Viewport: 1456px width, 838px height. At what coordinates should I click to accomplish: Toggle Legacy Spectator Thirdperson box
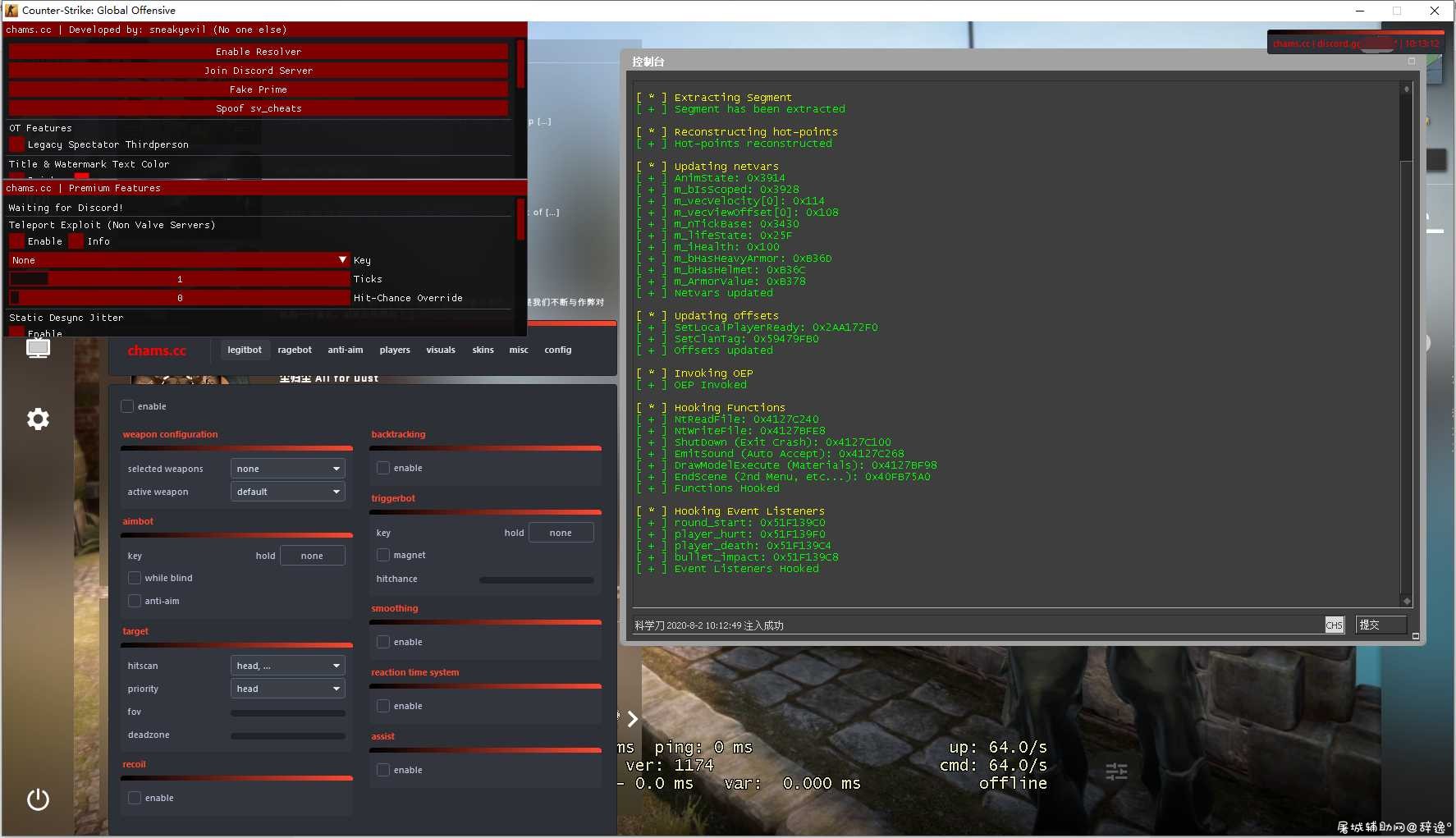click(x=16, y=144)
